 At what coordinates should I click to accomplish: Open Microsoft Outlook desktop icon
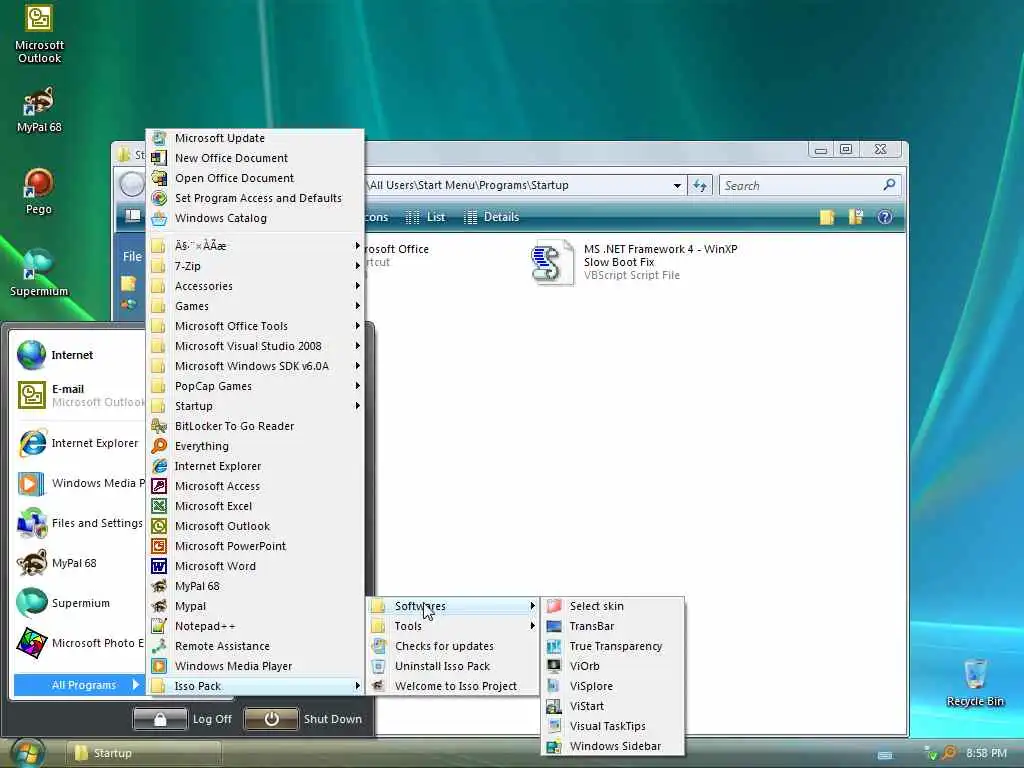click(39, 34)
